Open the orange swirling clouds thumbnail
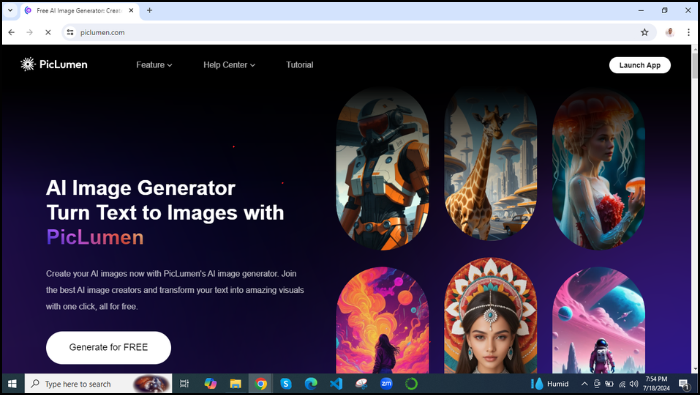700x395 pixels. click(383, 320)
